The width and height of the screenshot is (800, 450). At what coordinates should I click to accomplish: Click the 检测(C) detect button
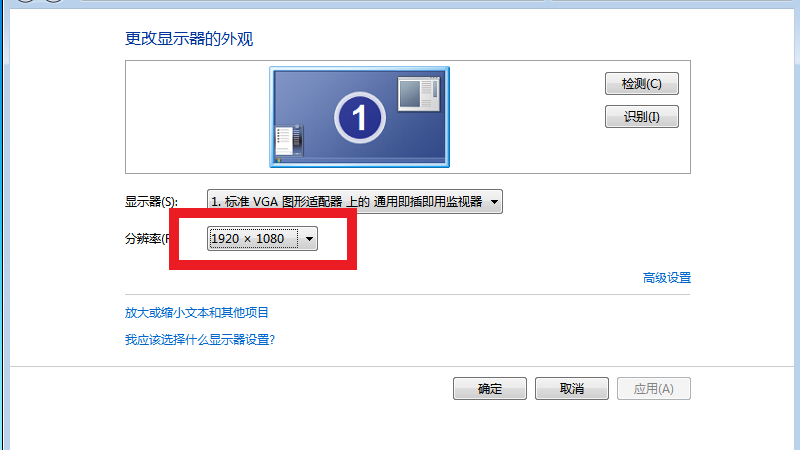pos(641,84)
